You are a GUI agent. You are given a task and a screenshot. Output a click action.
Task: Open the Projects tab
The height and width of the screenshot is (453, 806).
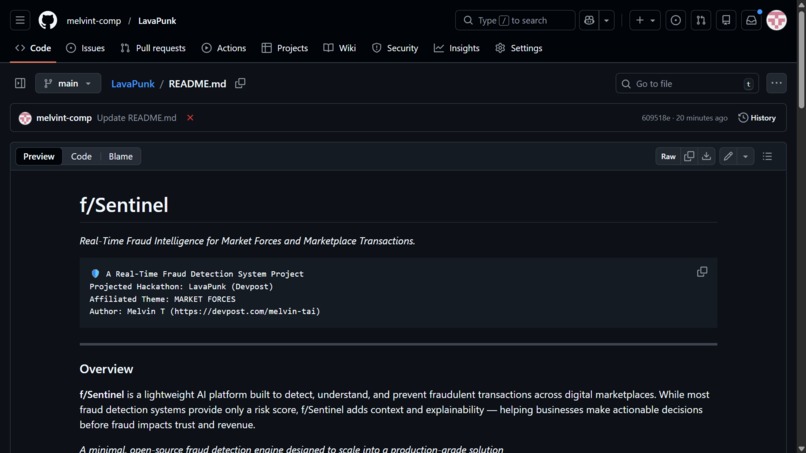click(x=285, y=48)
